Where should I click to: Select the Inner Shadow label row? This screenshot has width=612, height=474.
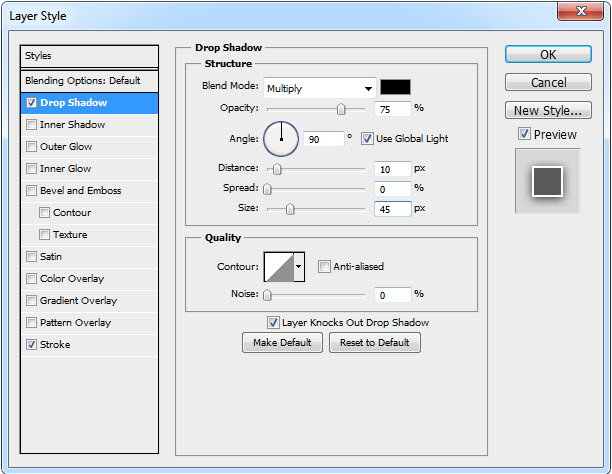click(72, 125)
